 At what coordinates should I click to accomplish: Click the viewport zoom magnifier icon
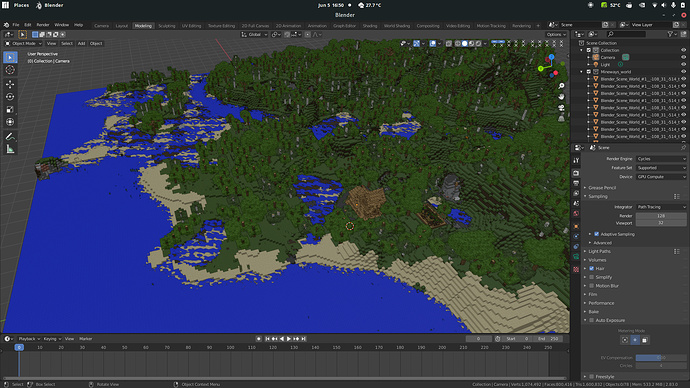[x=561, y=86]
